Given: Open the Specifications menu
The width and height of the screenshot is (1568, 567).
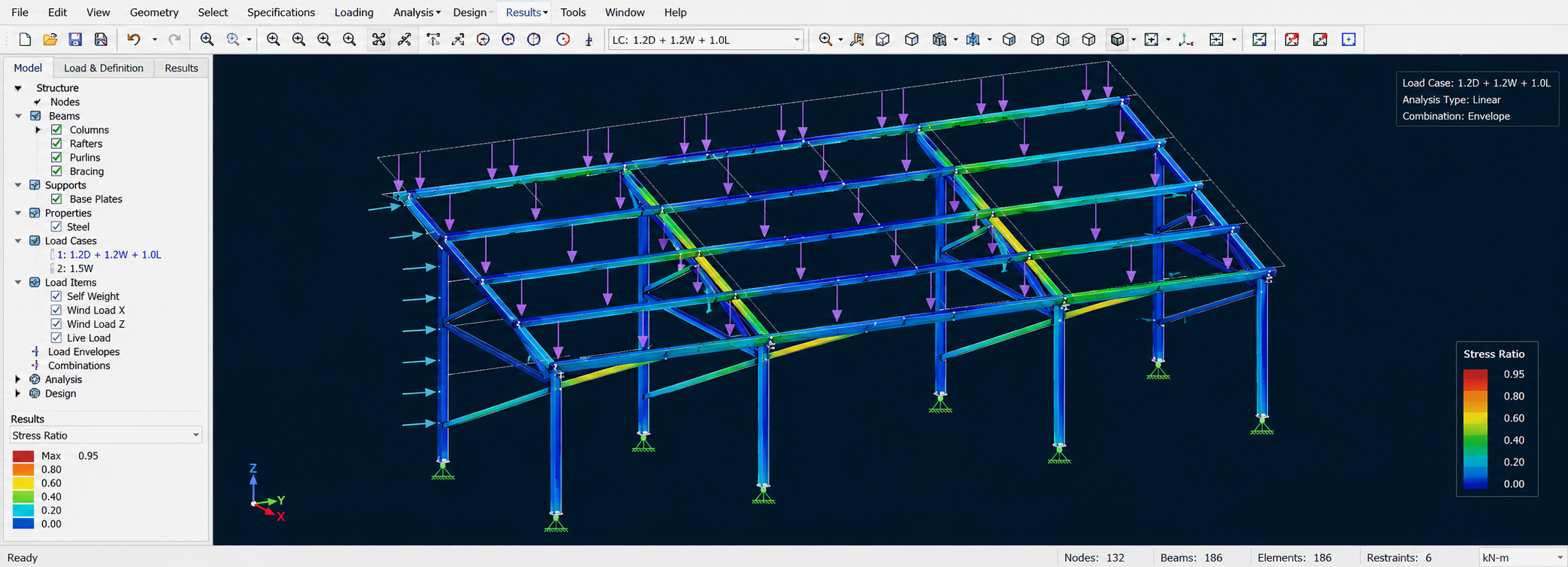Looking at the screenshot, I should click(281, 12).
